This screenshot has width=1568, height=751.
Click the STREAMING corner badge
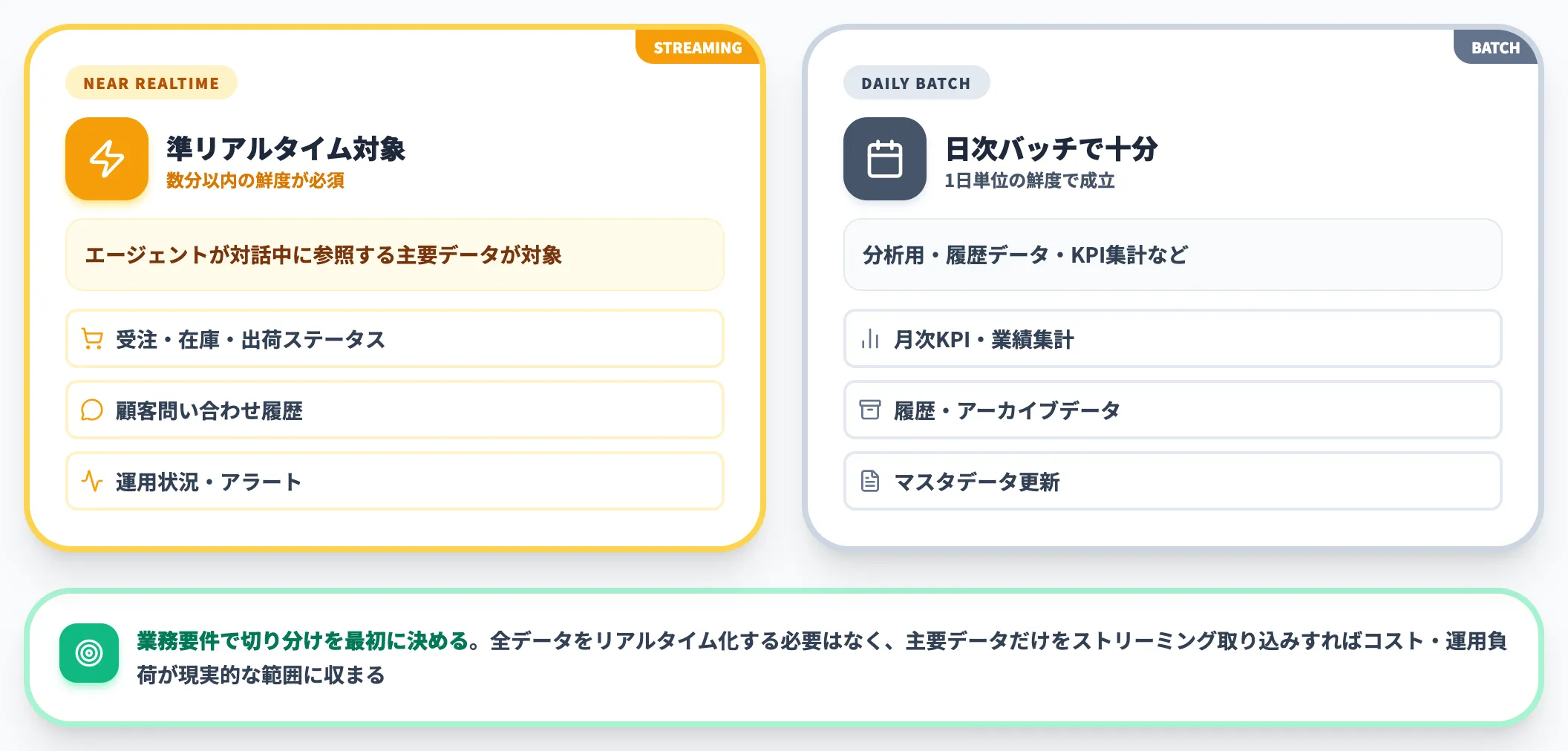tap(698, 47)
